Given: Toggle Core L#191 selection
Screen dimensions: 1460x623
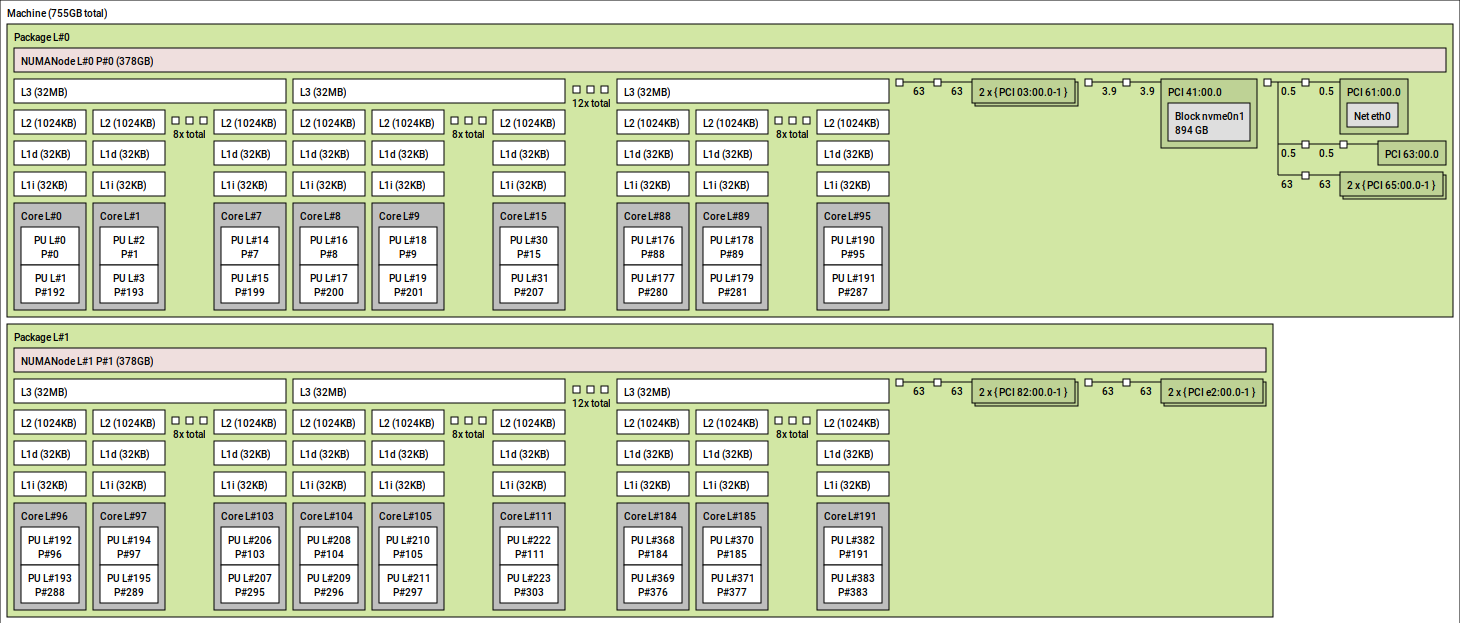Looking at the screenshot, I should point(851,516).
